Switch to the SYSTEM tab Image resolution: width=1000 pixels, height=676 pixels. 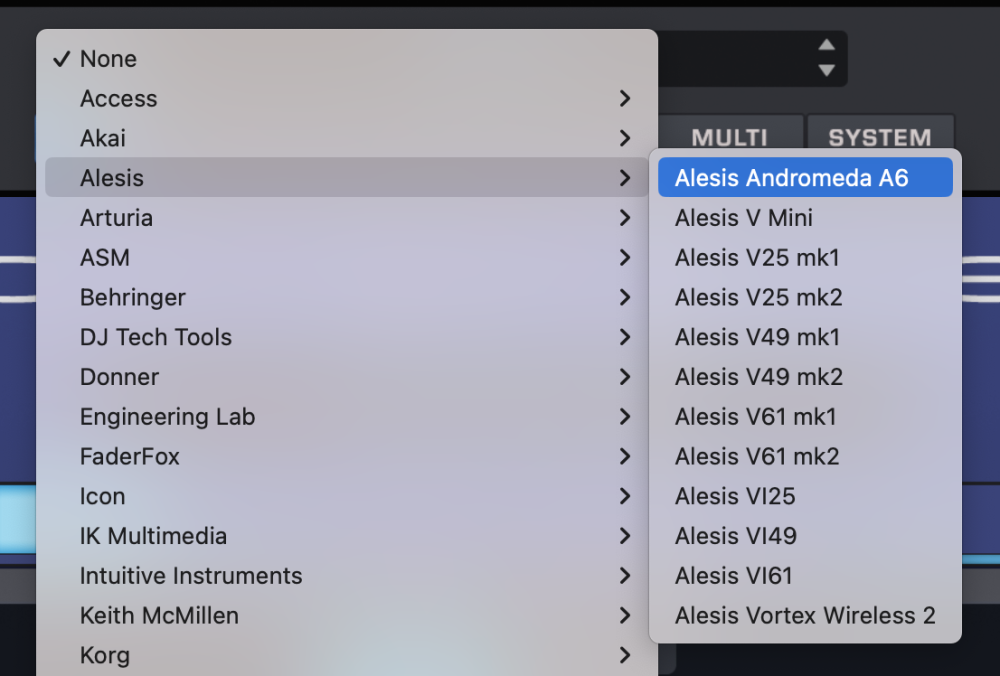tap(879, 137)
